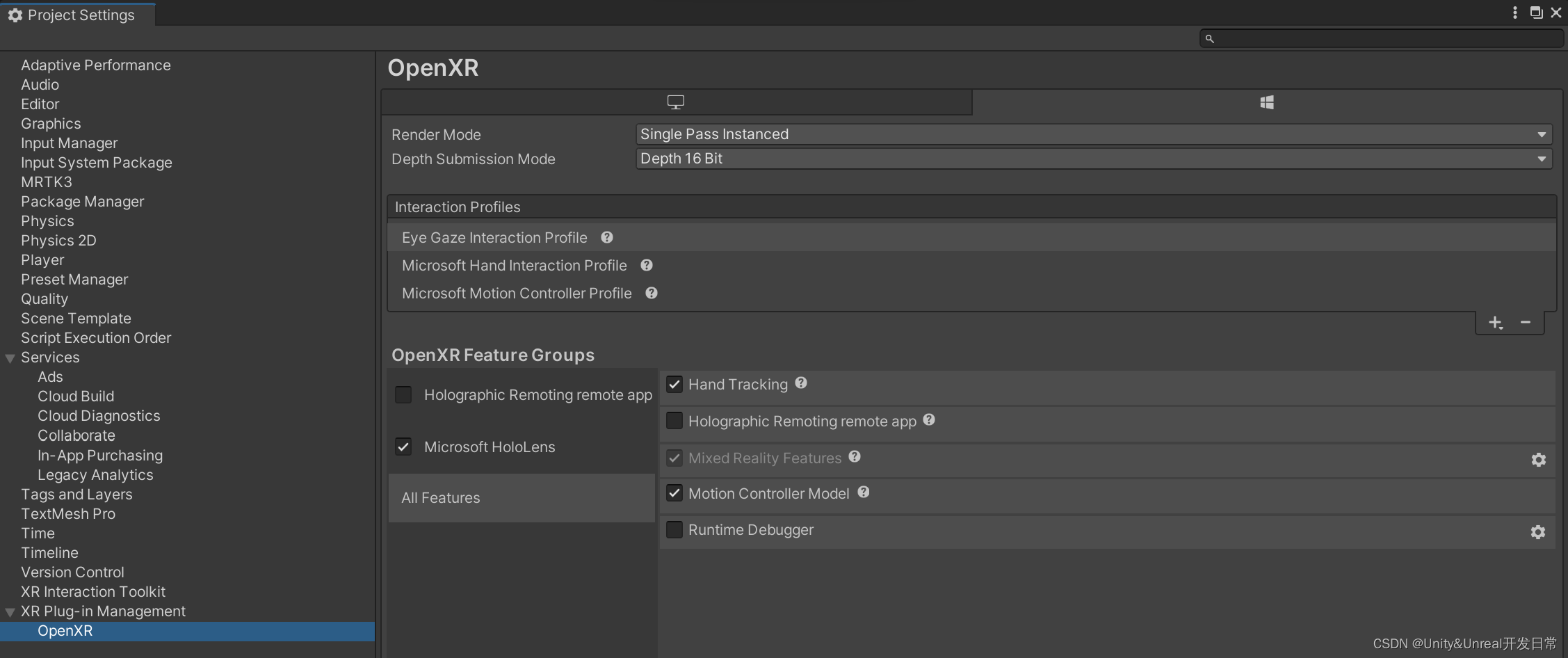Enable the Runtime Debugger checkbox

(674, 529)
